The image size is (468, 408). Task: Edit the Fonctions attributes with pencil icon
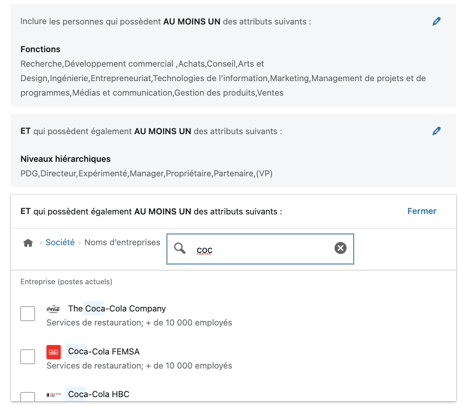tap(436, 21)
